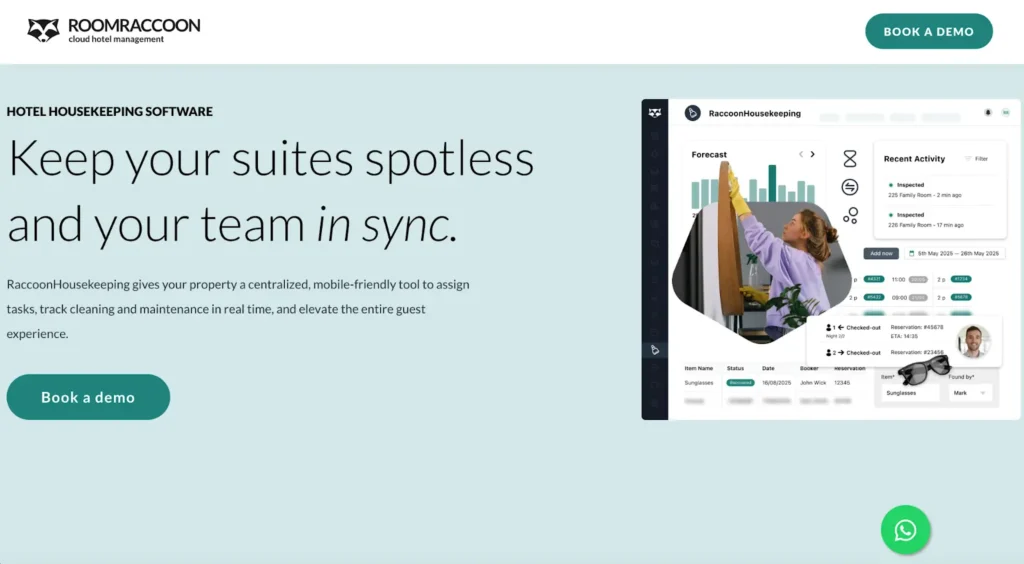
Task: Click '225 Family Room - 2 min ago' entry
Action: coord(925,195)
